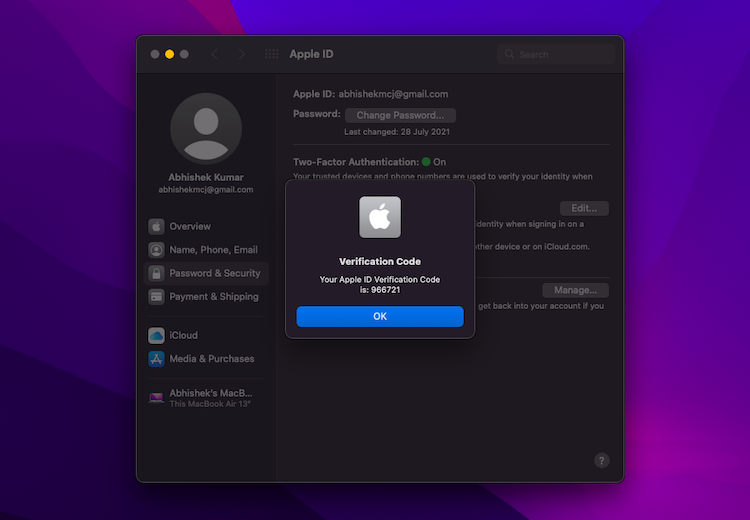Viewport: 750px width, 520px height.
Task: Click the yellow minimize window button
Action: 169,54
